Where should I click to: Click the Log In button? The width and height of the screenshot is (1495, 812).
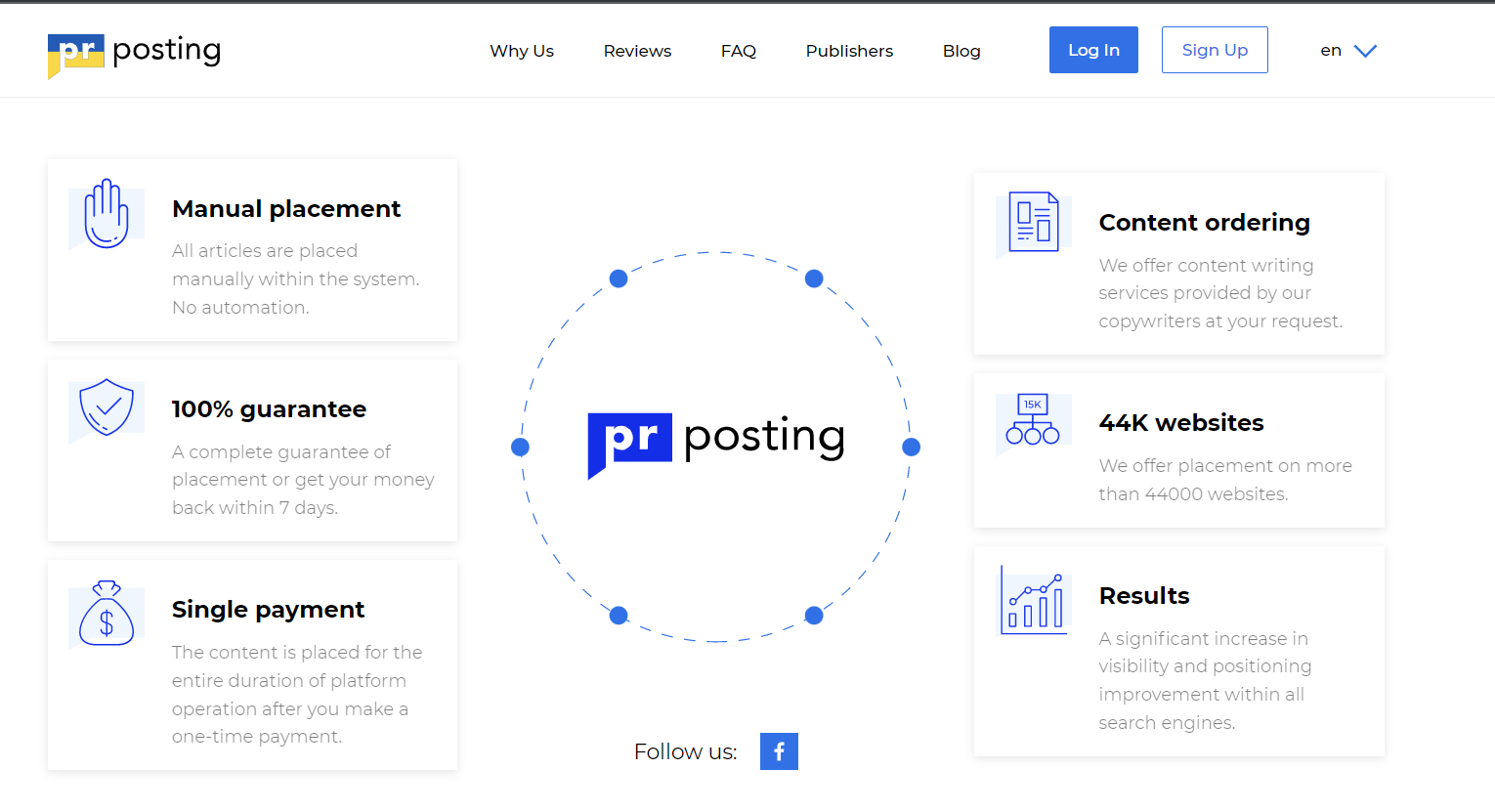(1093, 50)
